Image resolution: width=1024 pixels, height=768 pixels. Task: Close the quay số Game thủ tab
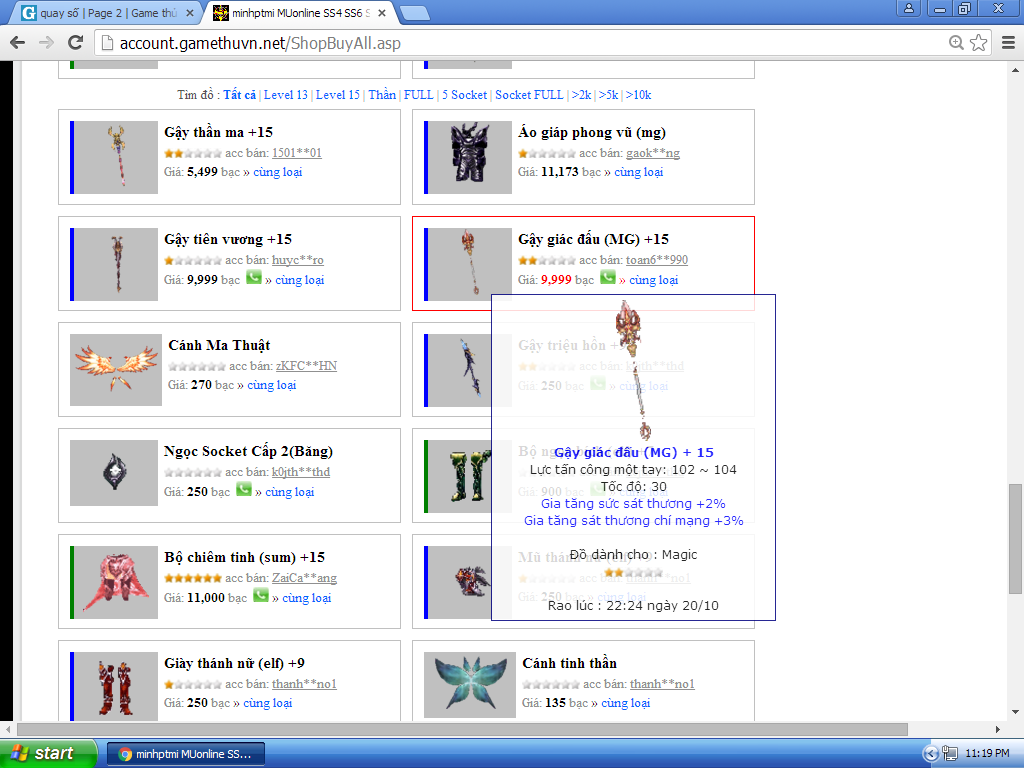pos(190,13)
